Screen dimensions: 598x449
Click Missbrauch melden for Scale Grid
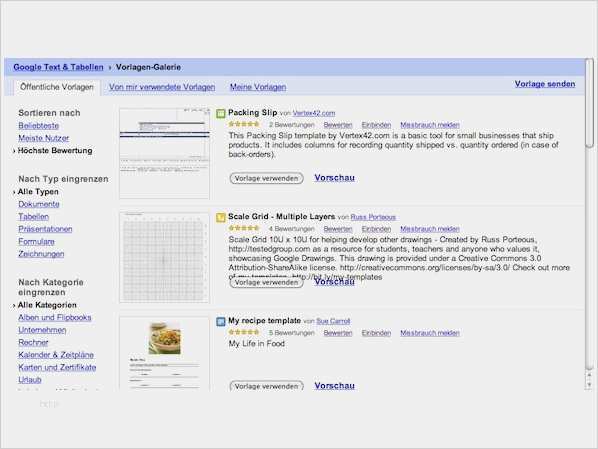pyautogui.click(x=430, y=229)
